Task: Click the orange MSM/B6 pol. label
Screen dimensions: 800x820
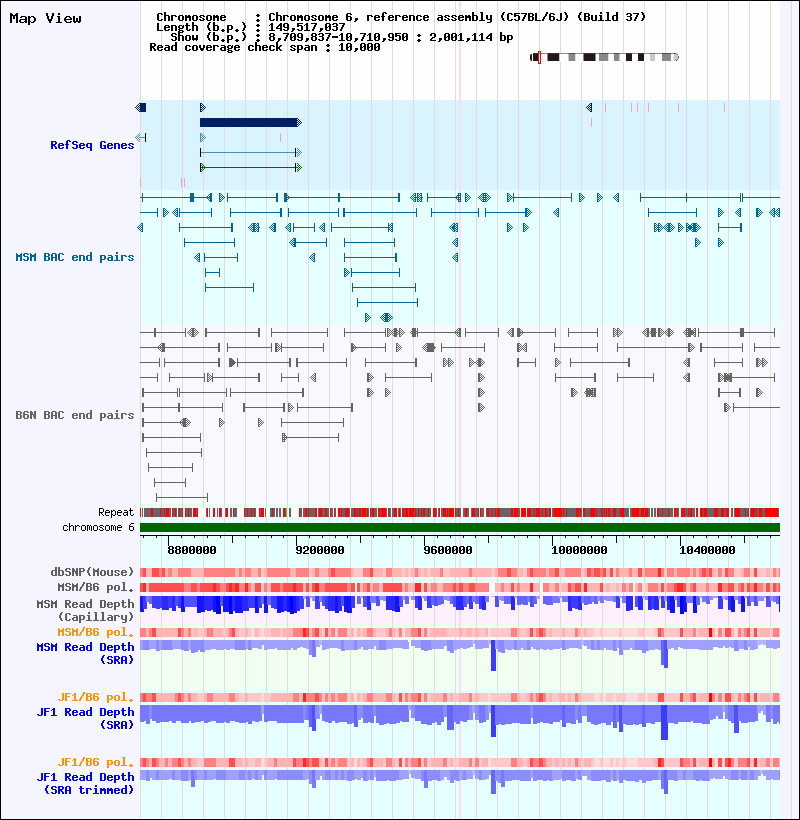Action: [x=96, y=632]
